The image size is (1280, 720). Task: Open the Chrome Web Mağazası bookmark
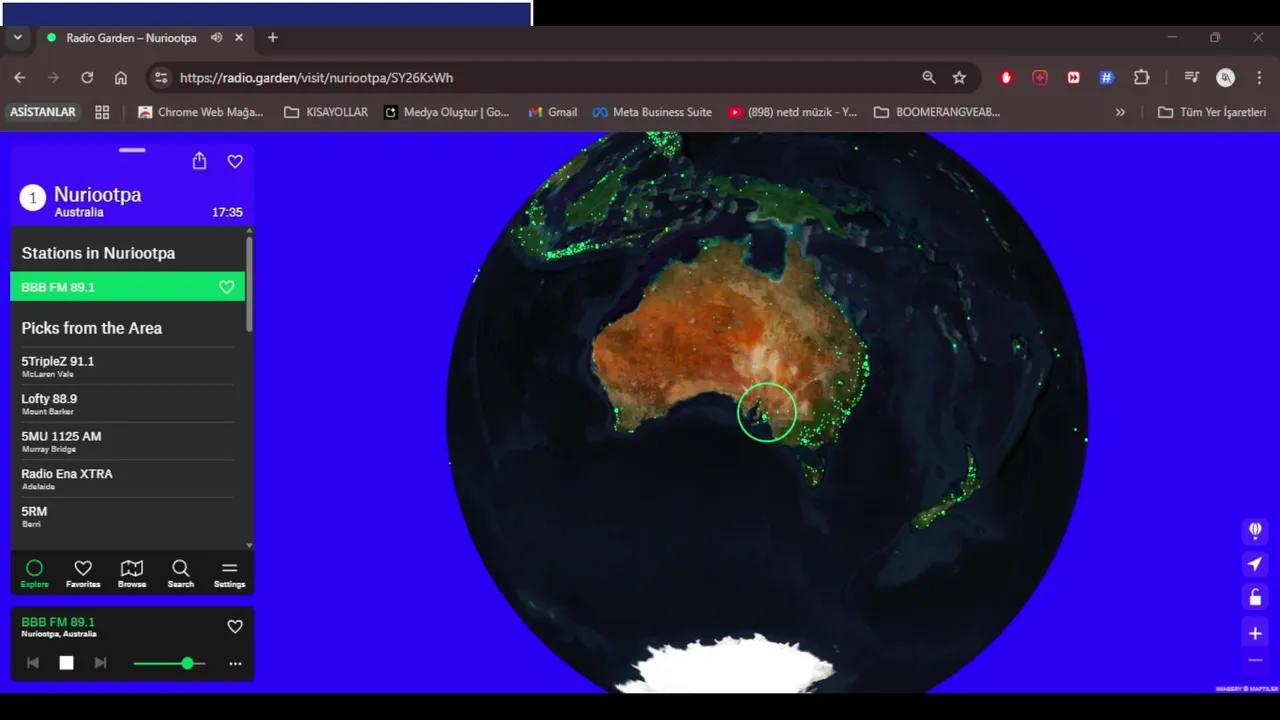click(x=201, y=112)
